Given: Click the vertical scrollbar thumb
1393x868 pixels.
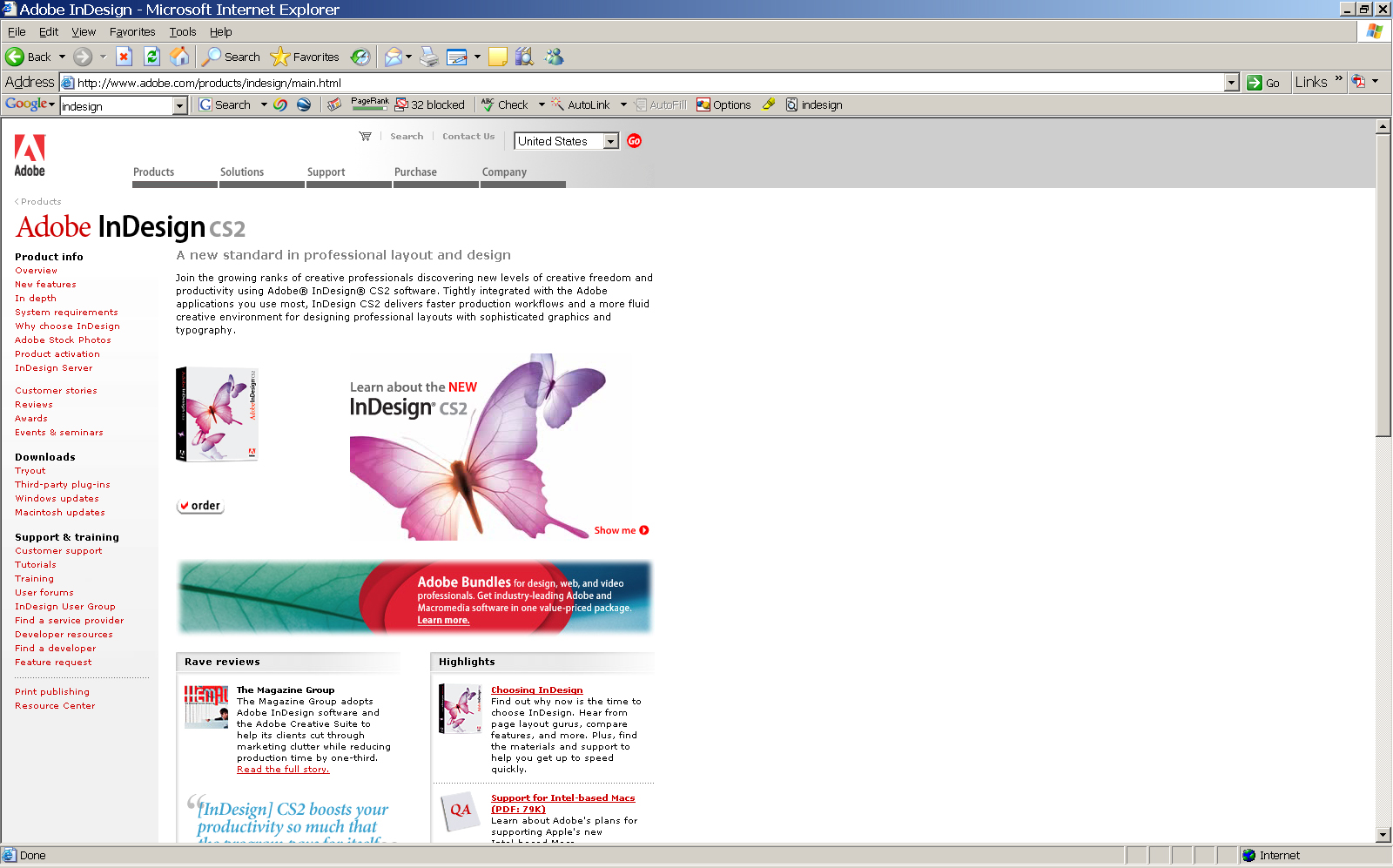Looking at the screenshot, I should (1383, 286).
